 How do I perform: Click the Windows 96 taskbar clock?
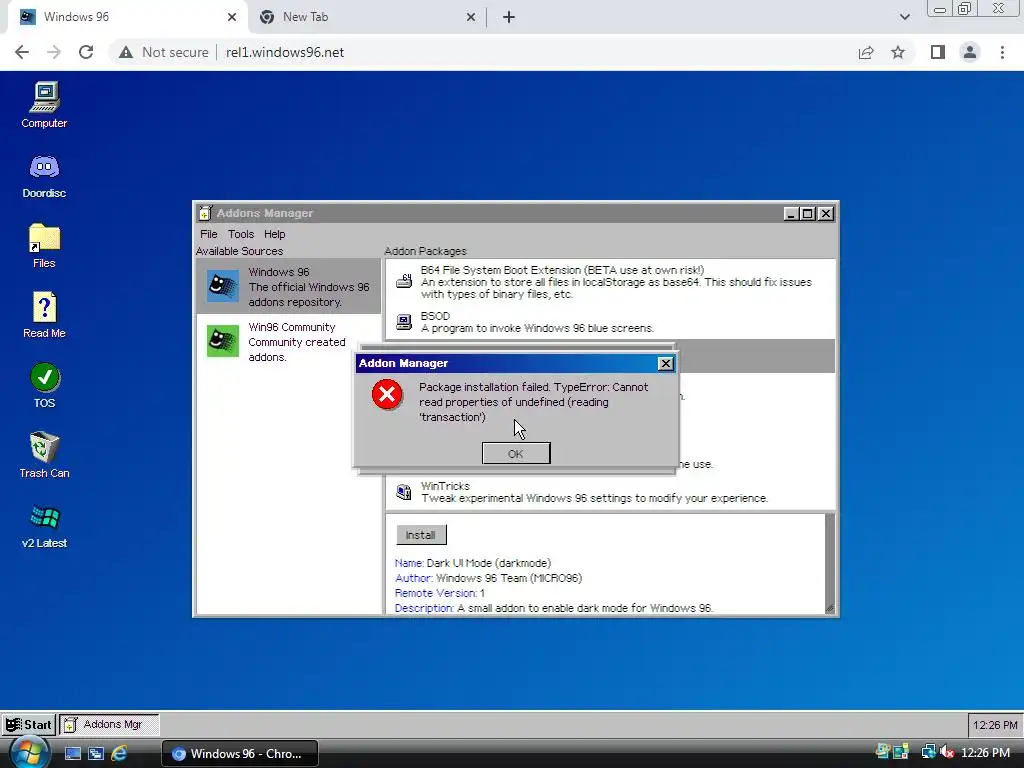pos(995,725)
